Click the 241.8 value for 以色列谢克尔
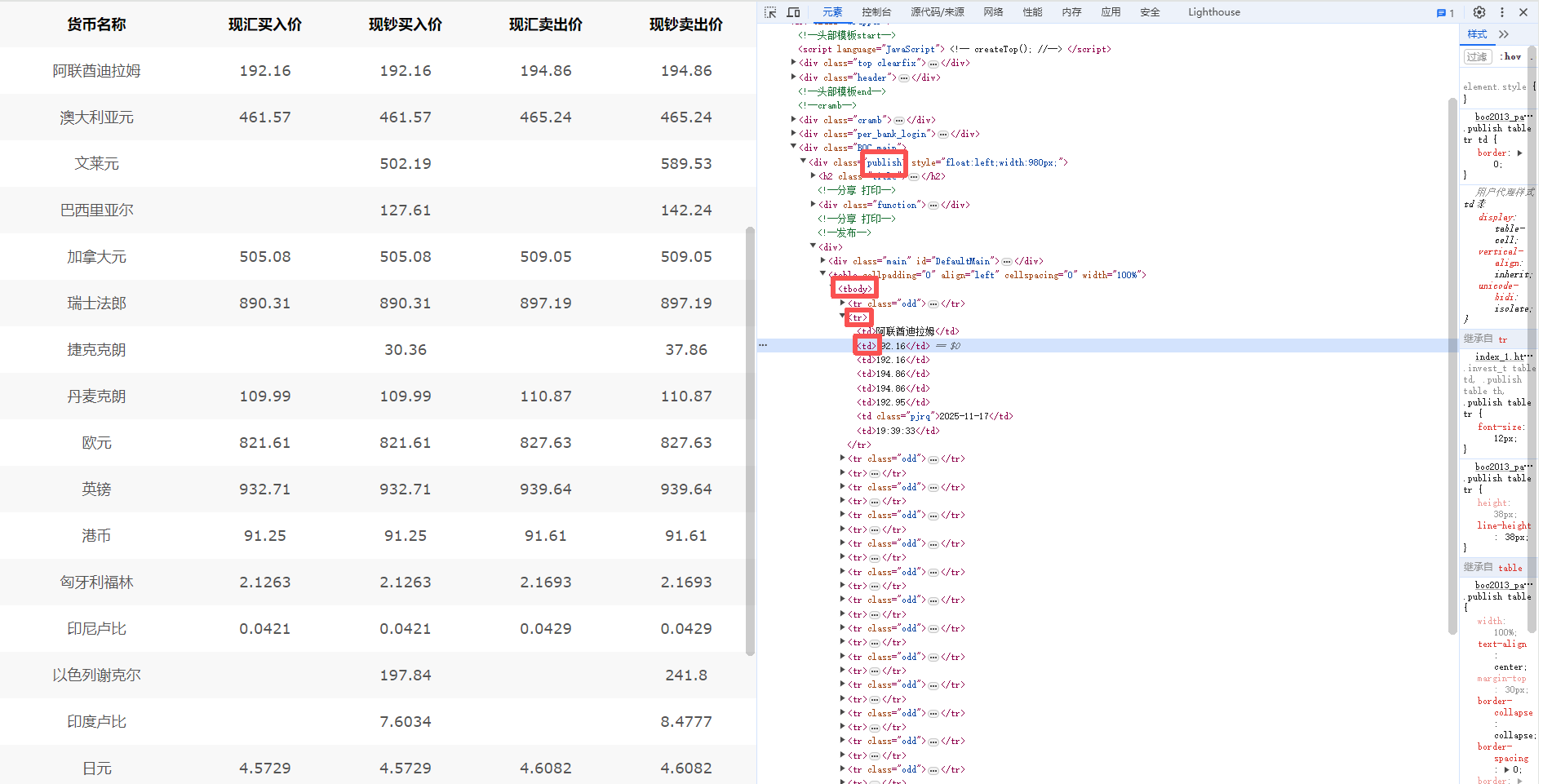The image size is (1543, 784). 686,675
